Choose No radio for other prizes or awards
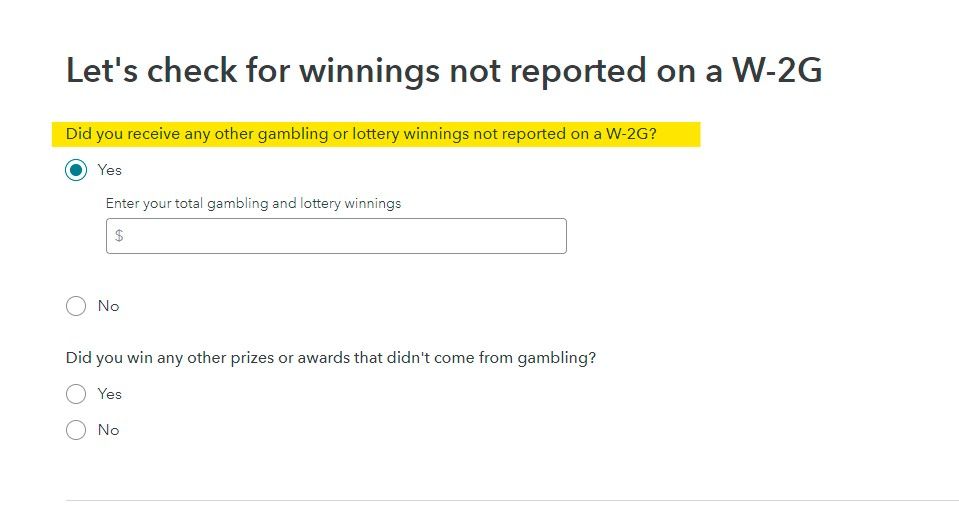 click(x=76, y=430)
